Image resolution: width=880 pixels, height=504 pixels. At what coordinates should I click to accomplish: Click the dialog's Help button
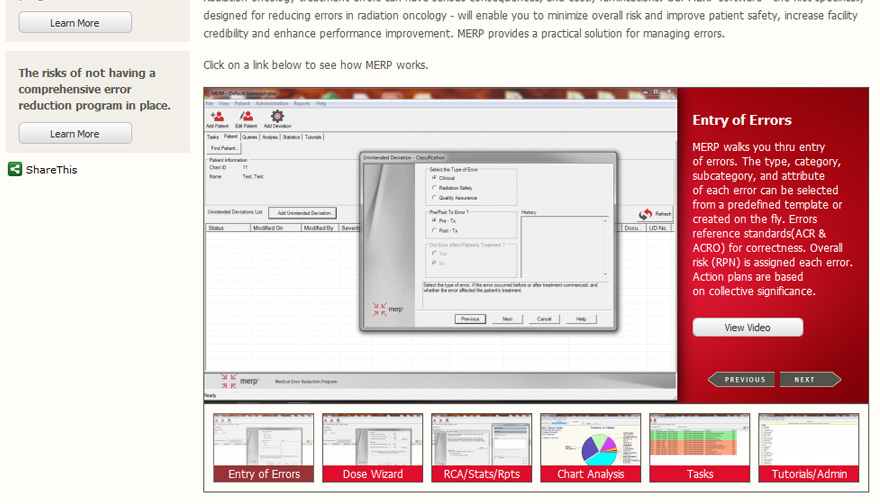[x=581, y=319]
